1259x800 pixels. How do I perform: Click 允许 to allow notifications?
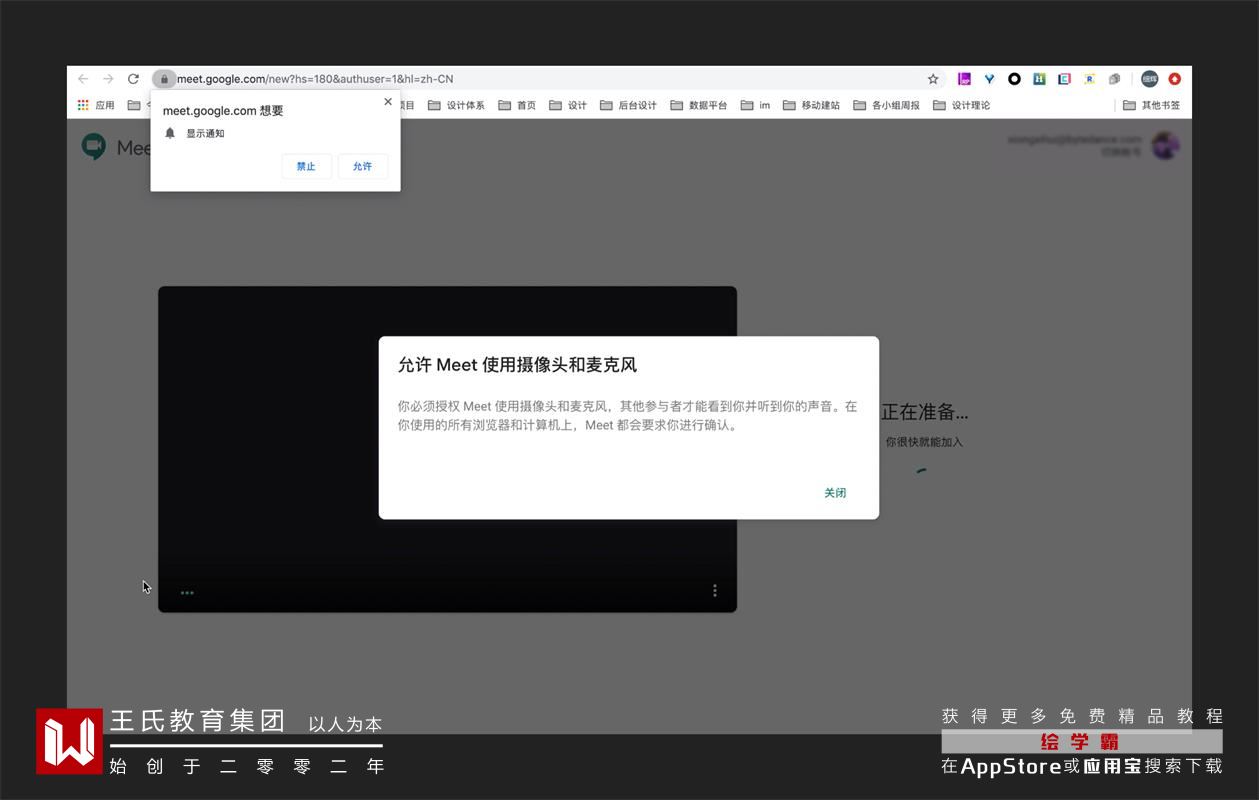tap(362, 167)
